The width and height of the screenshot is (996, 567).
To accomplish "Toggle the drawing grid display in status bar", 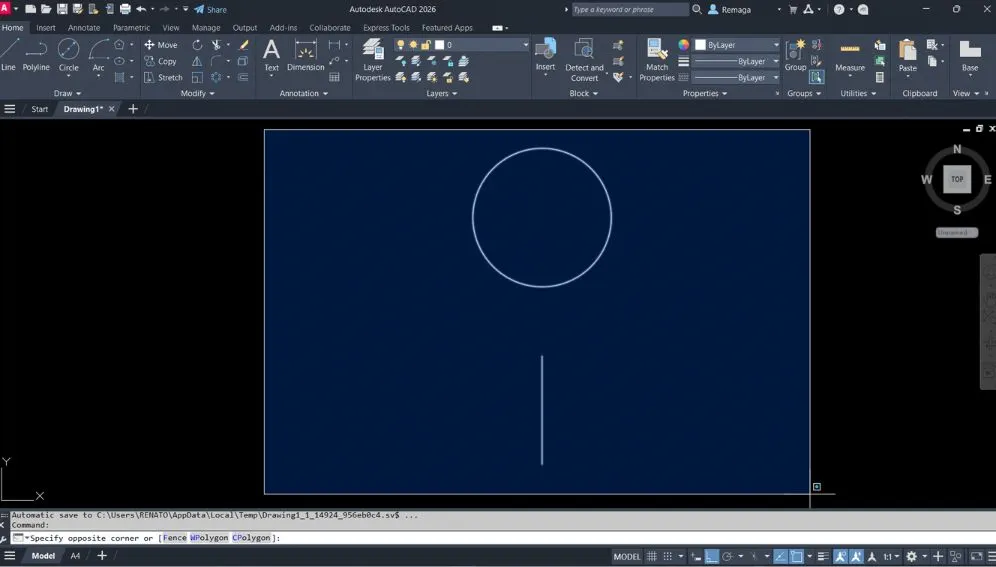I will pyautogui.click(x=653, y=556).
